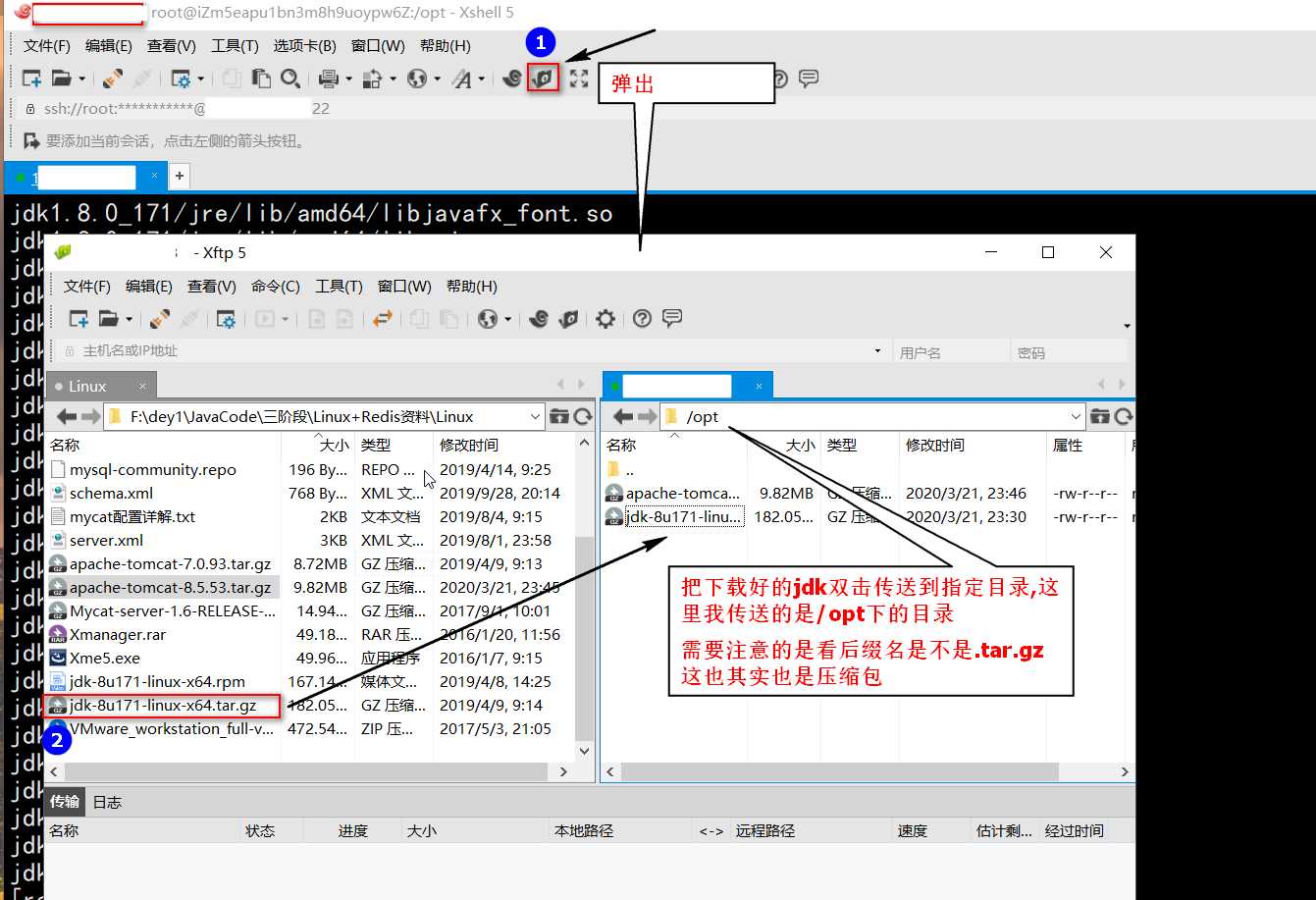Click new folder icon in remote pane
Image resolution: width=1316 pixels, height=900 pixels.
pyautogui.click(x=1100, y=417)
